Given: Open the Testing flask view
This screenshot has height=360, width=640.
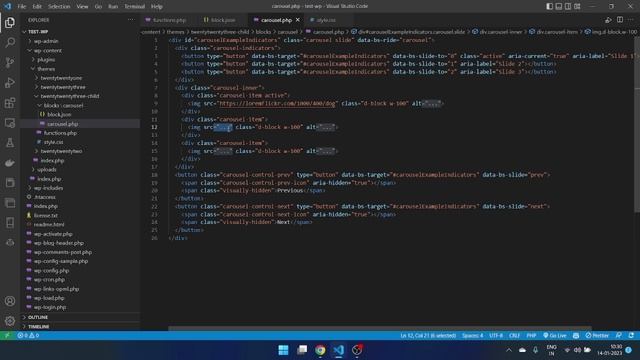Looking at the screenshot, I should [x=10, y=142].
